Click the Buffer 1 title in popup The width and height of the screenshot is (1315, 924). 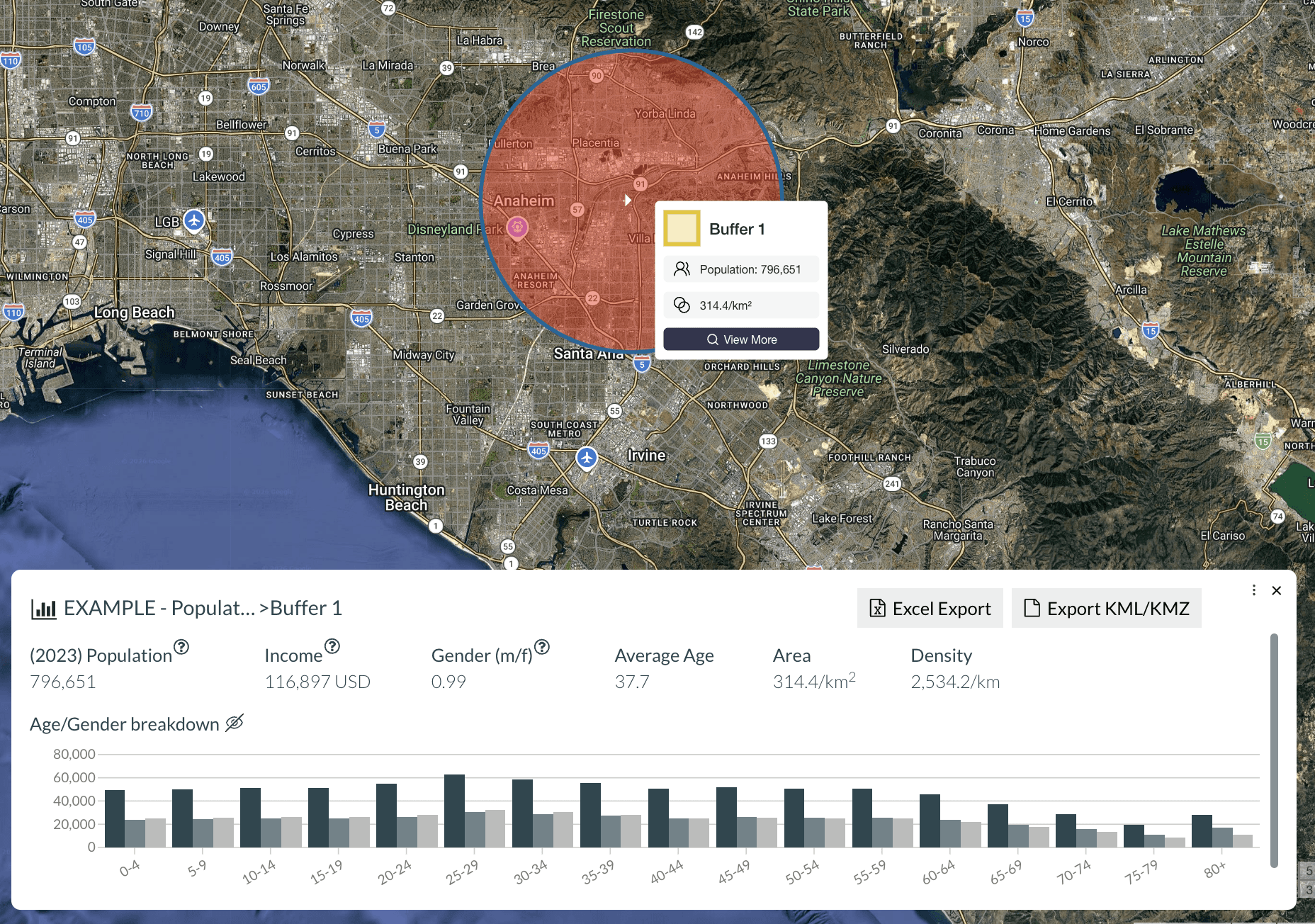pos(737,229)
